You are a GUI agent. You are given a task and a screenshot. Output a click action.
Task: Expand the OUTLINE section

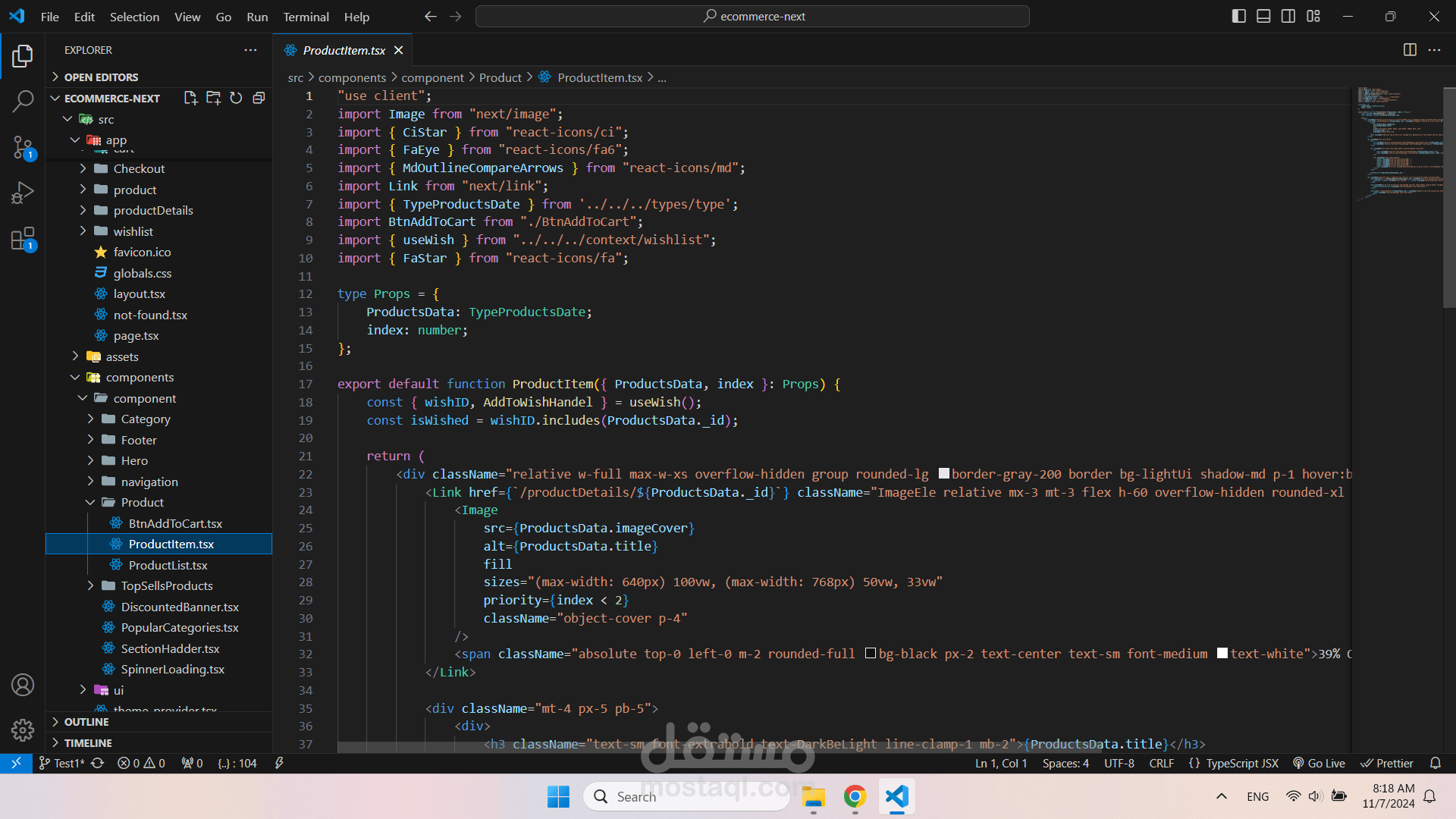click(x=86, y=722)
